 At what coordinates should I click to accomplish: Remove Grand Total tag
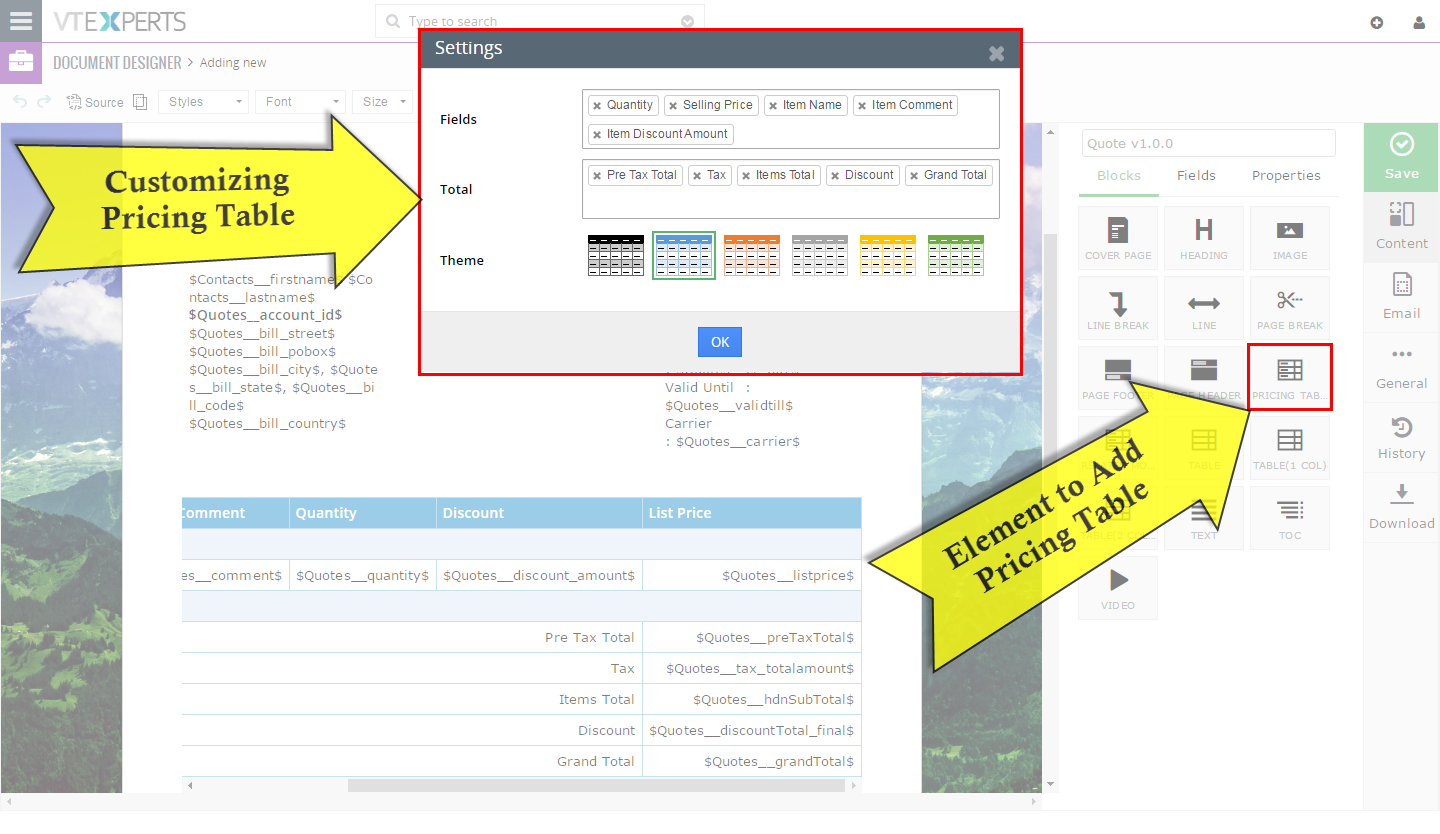click(914, 175)
